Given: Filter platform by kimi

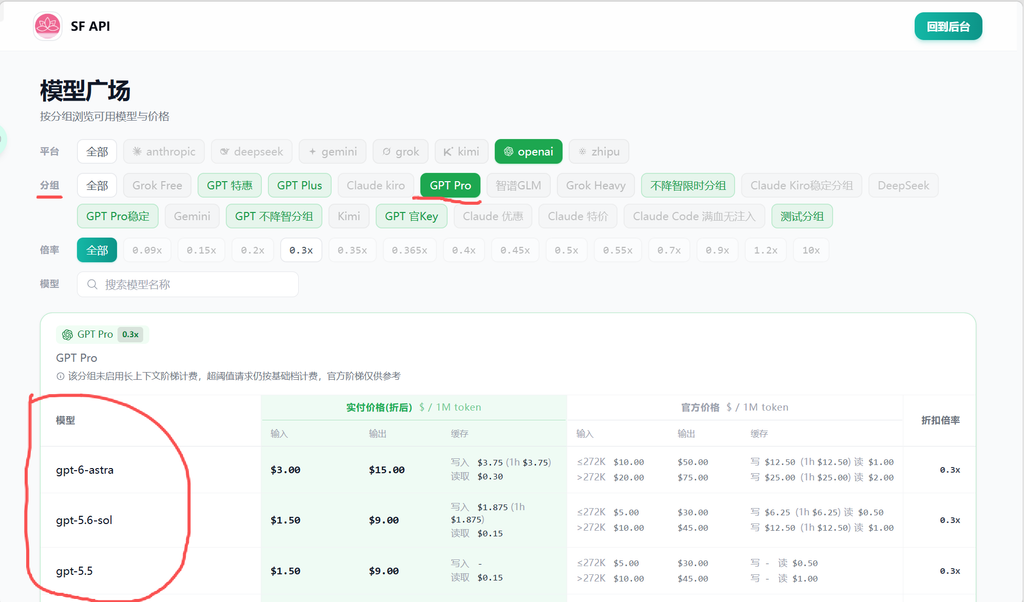Looking at the screenshot, I should click(x=461, y=151).
